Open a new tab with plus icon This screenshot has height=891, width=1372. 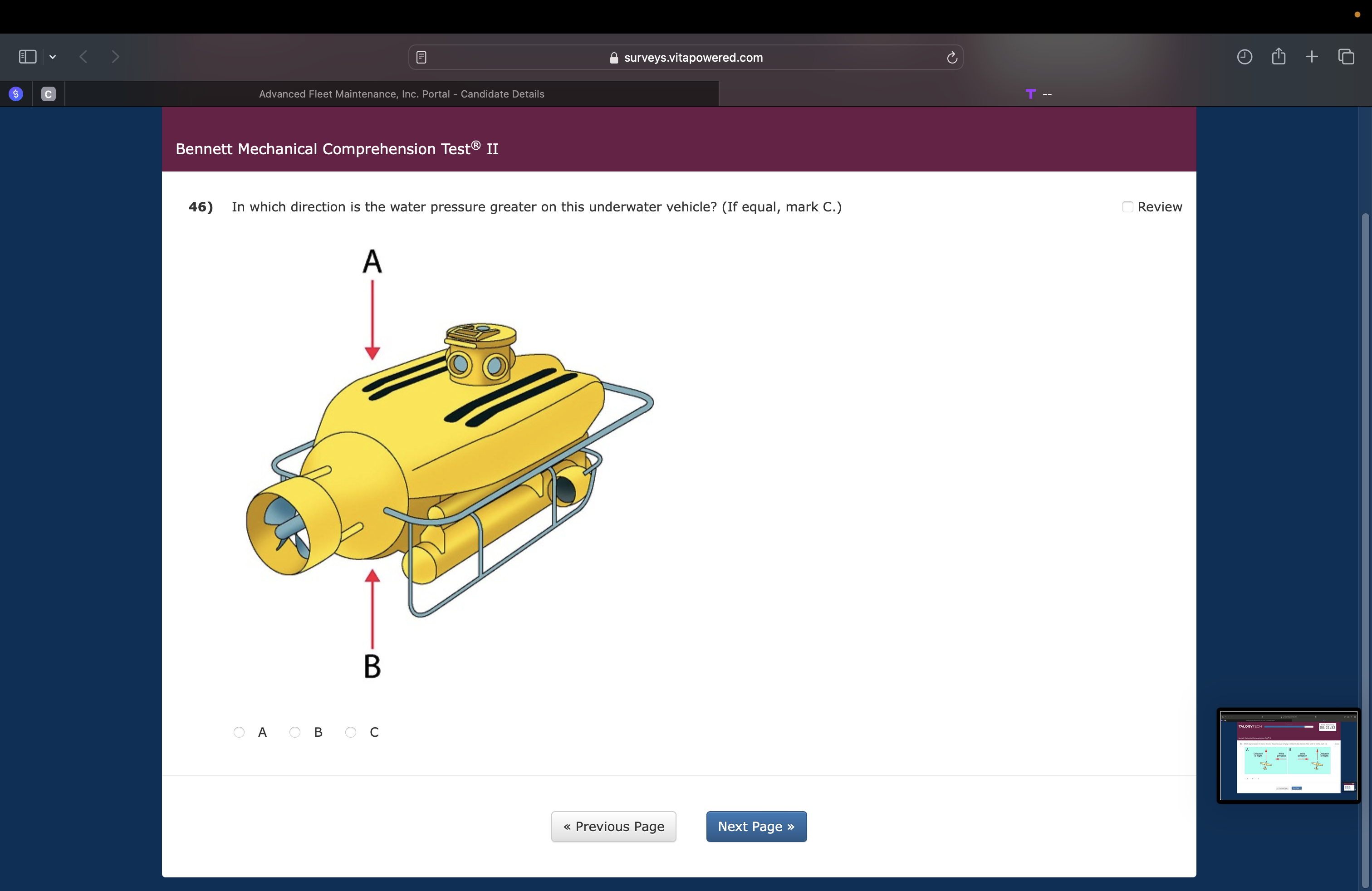pos(1312,56)
